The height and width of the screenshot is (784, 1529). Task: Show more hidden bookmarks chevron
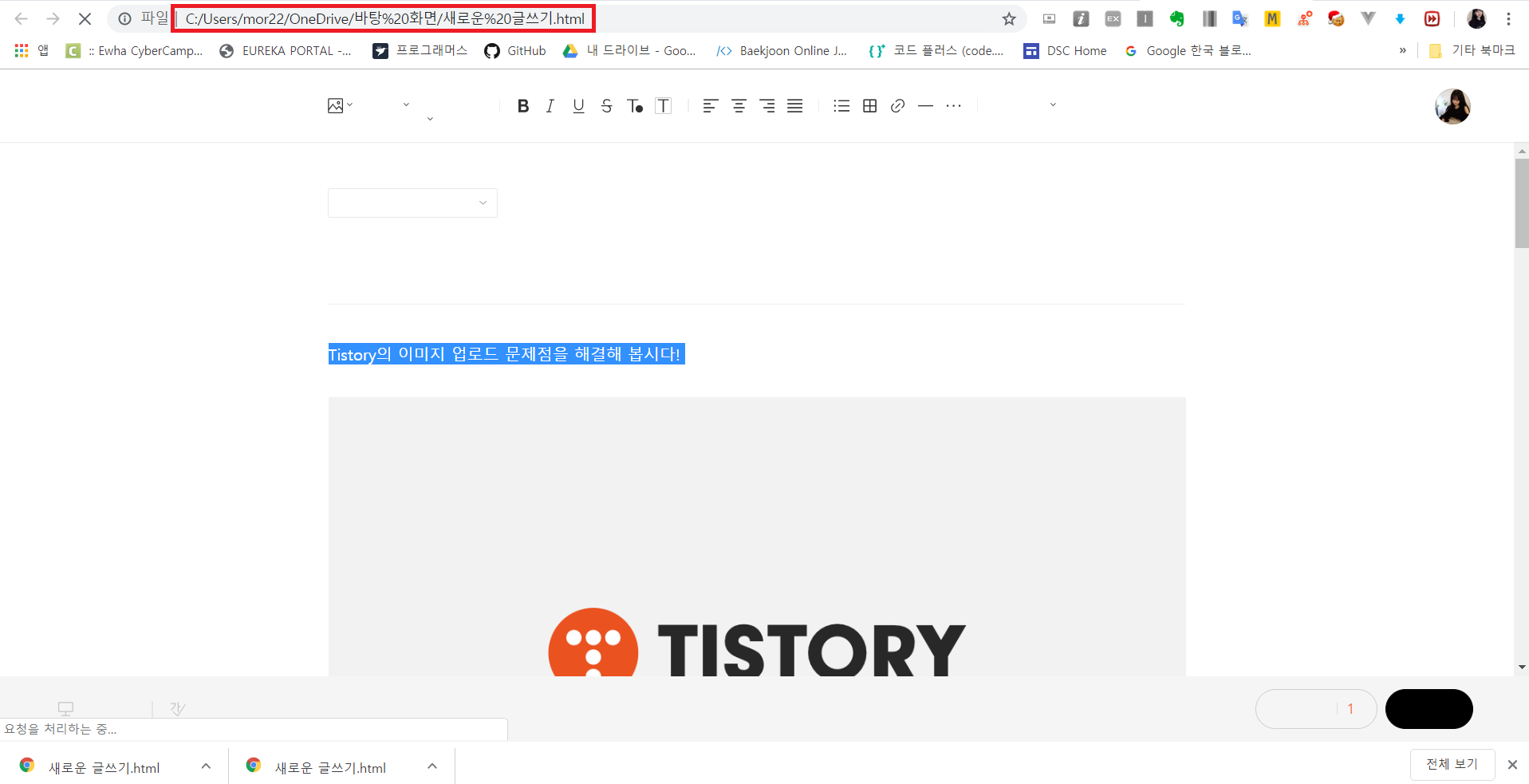coord(1402,50)
